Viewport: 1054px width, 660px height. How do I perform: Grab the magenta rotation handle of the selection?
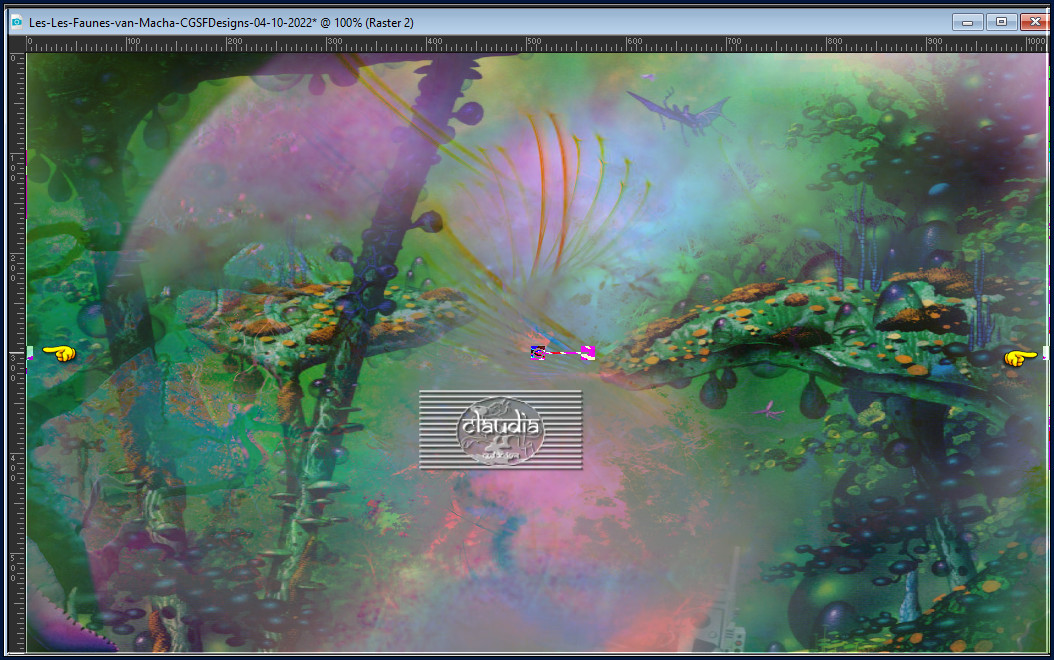click(587, 352)
